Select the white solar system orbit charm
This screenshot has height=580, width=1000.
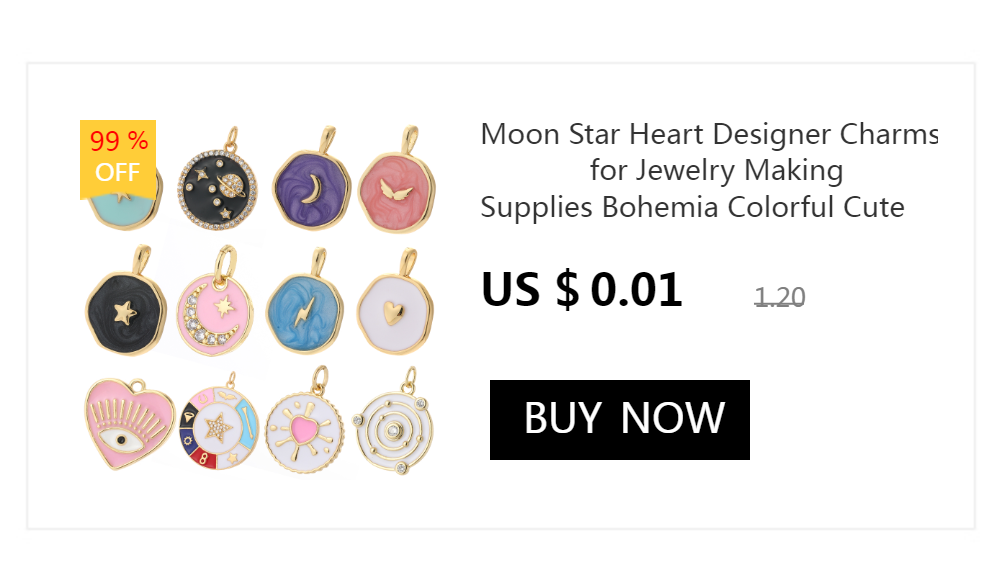pos(397,430)
